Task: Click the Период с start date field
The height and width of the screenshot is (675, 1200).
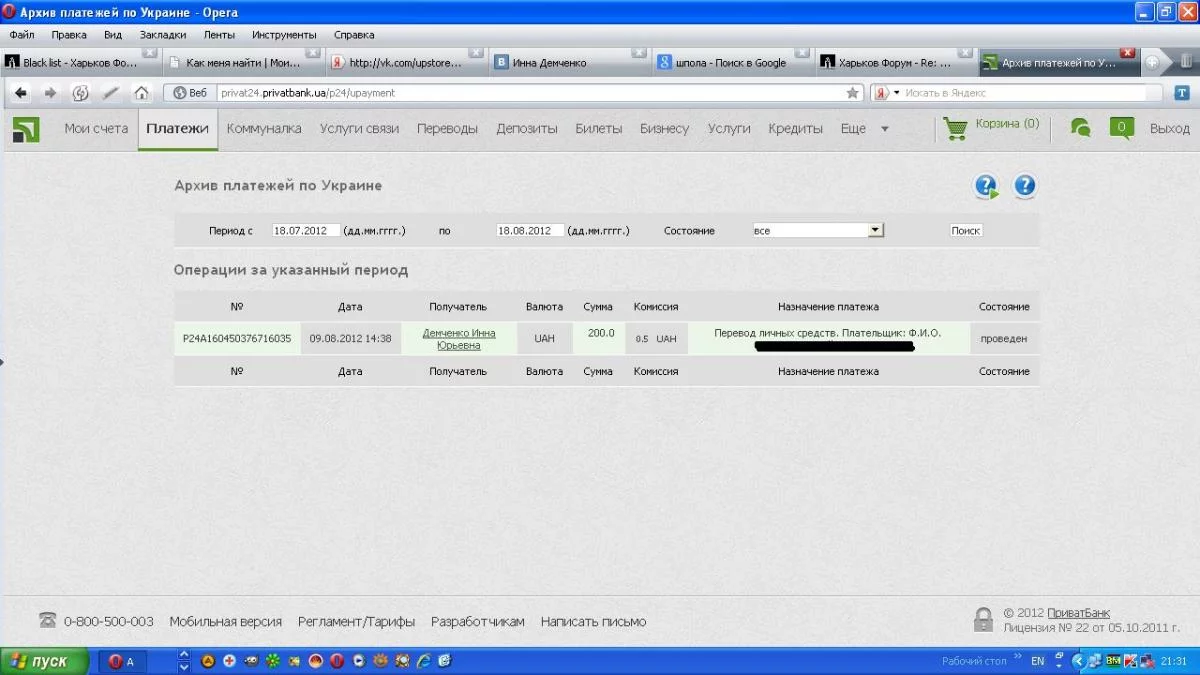Action: coord(306,230)
